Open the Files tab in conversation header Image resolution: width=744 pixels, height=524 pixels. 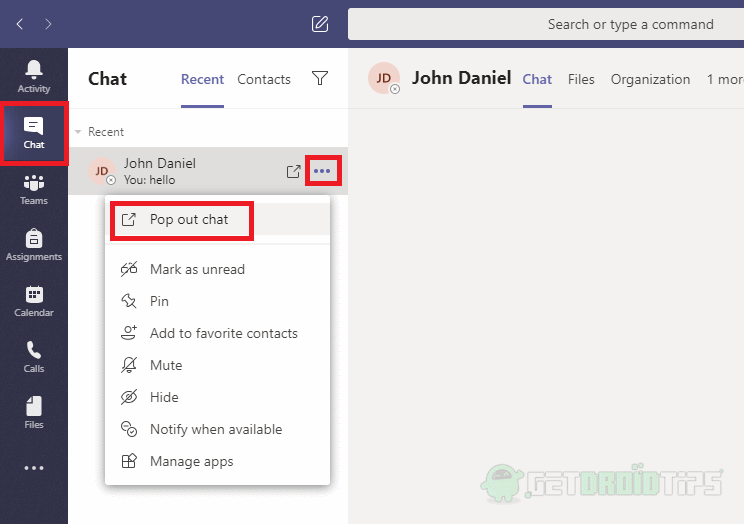click(x=581, y=79)
